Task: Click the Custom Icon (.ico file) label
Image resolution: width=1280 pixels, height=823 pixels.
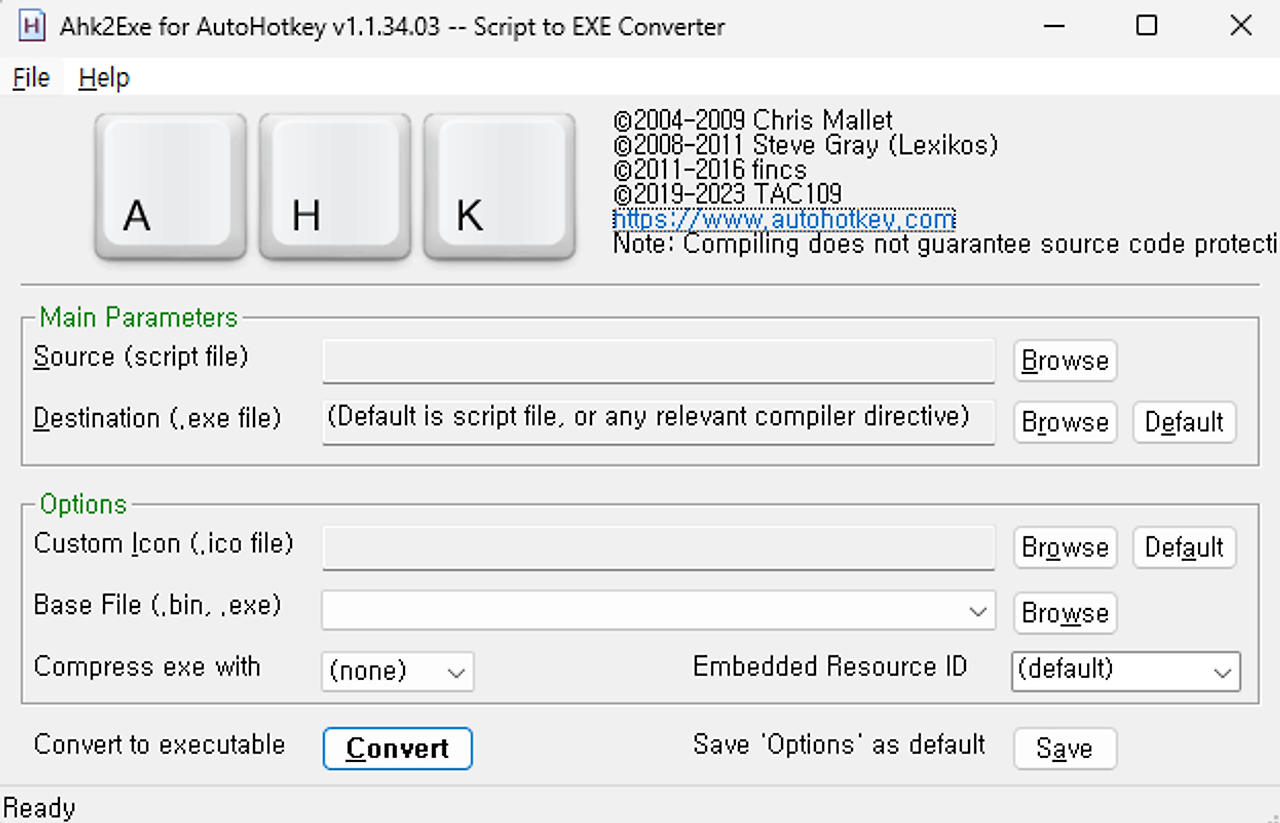Action: [x=164, y=544]
